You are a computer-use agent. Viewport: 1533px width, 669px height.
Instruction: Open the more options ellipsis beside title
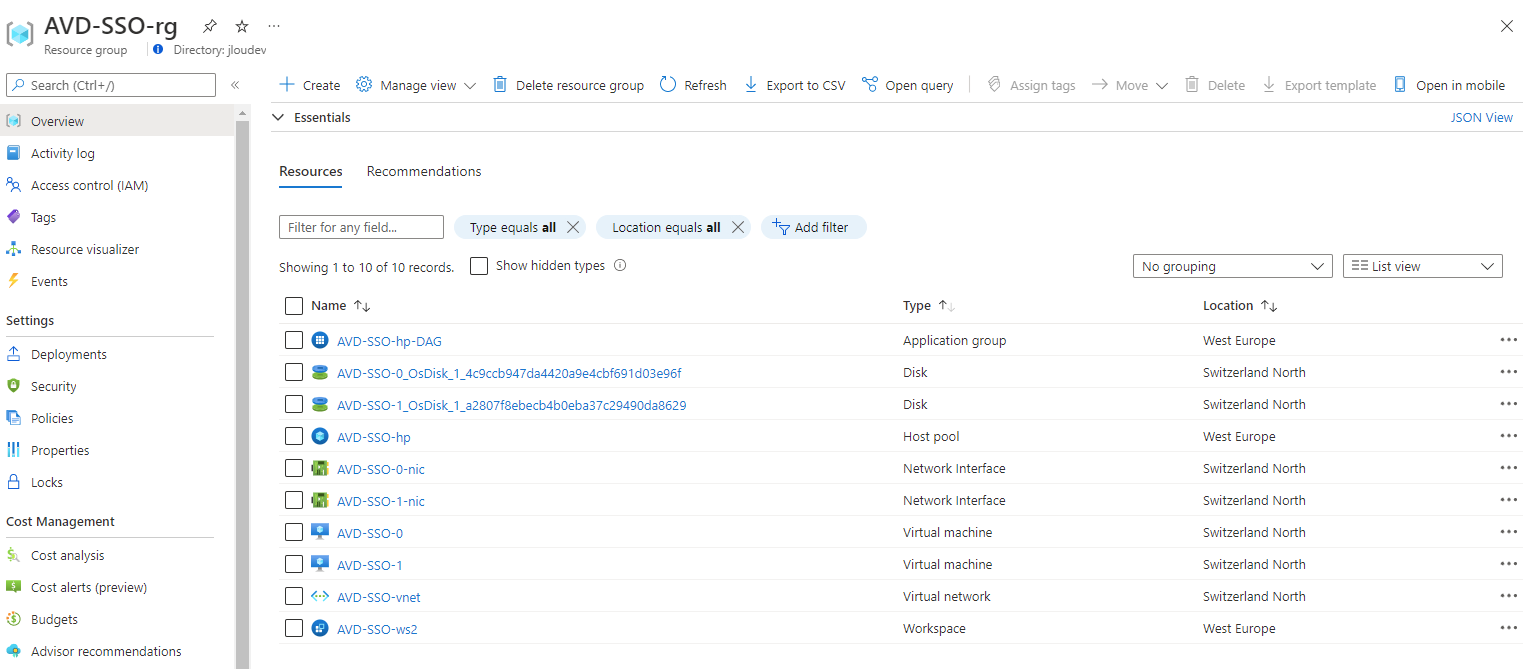point(274,26)
